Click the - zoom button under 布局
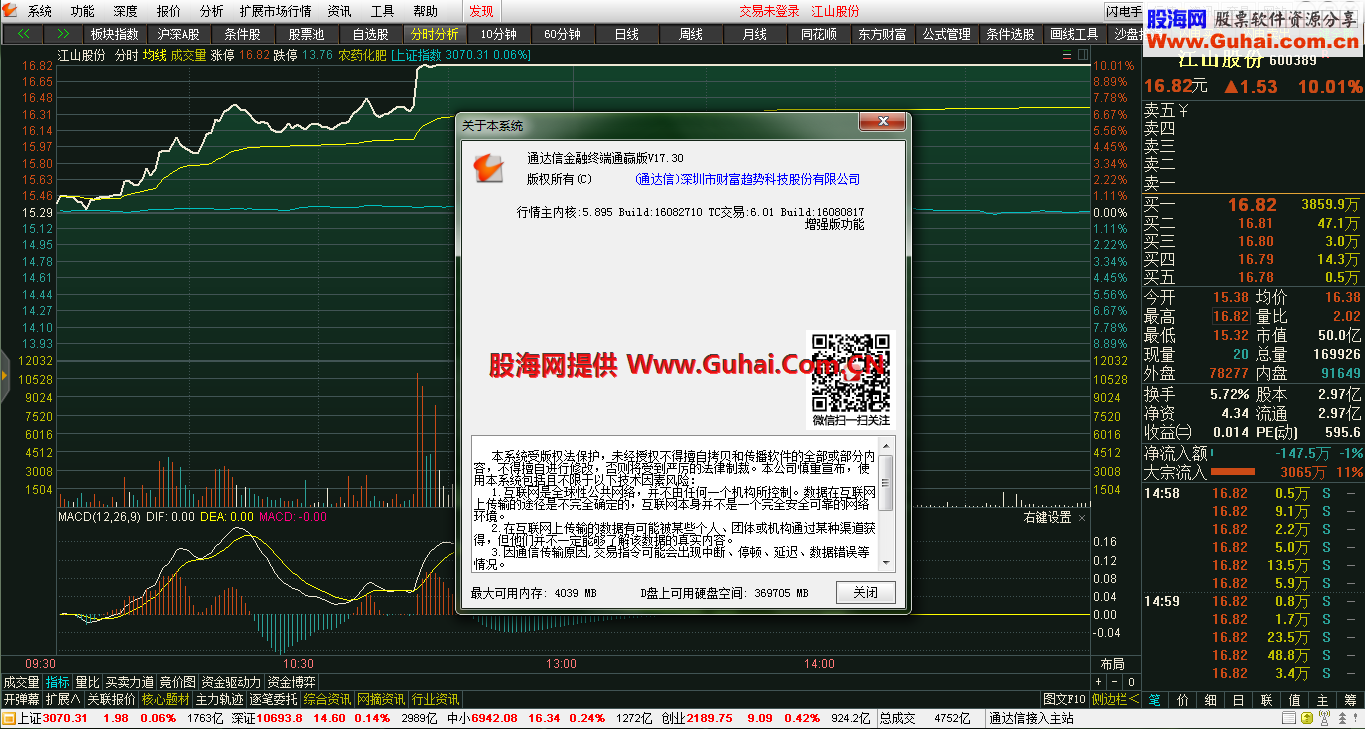The image size is (1365, 729). tap(1115, 682)
